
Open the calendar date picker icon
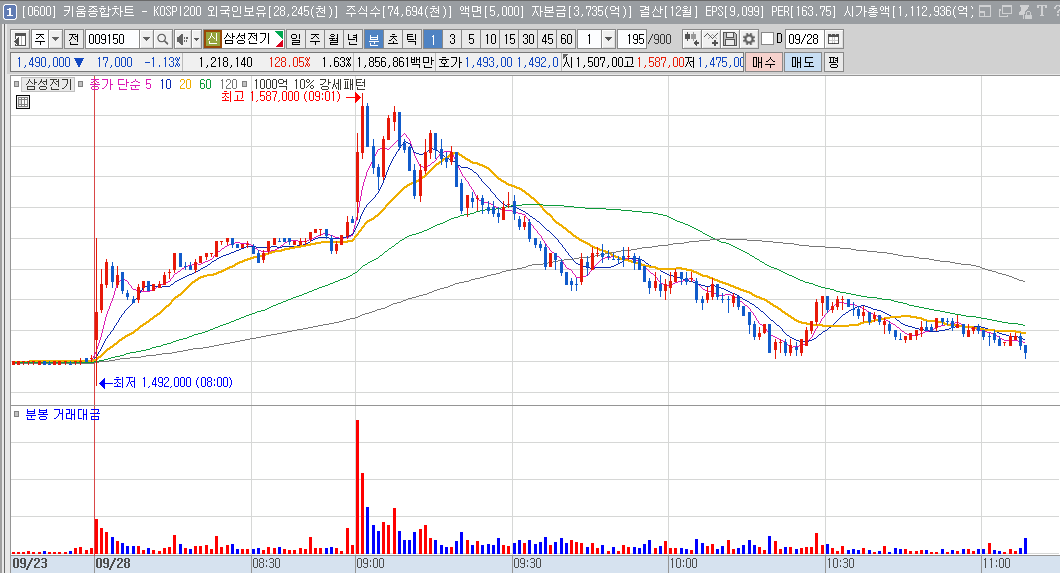(834, 39)
